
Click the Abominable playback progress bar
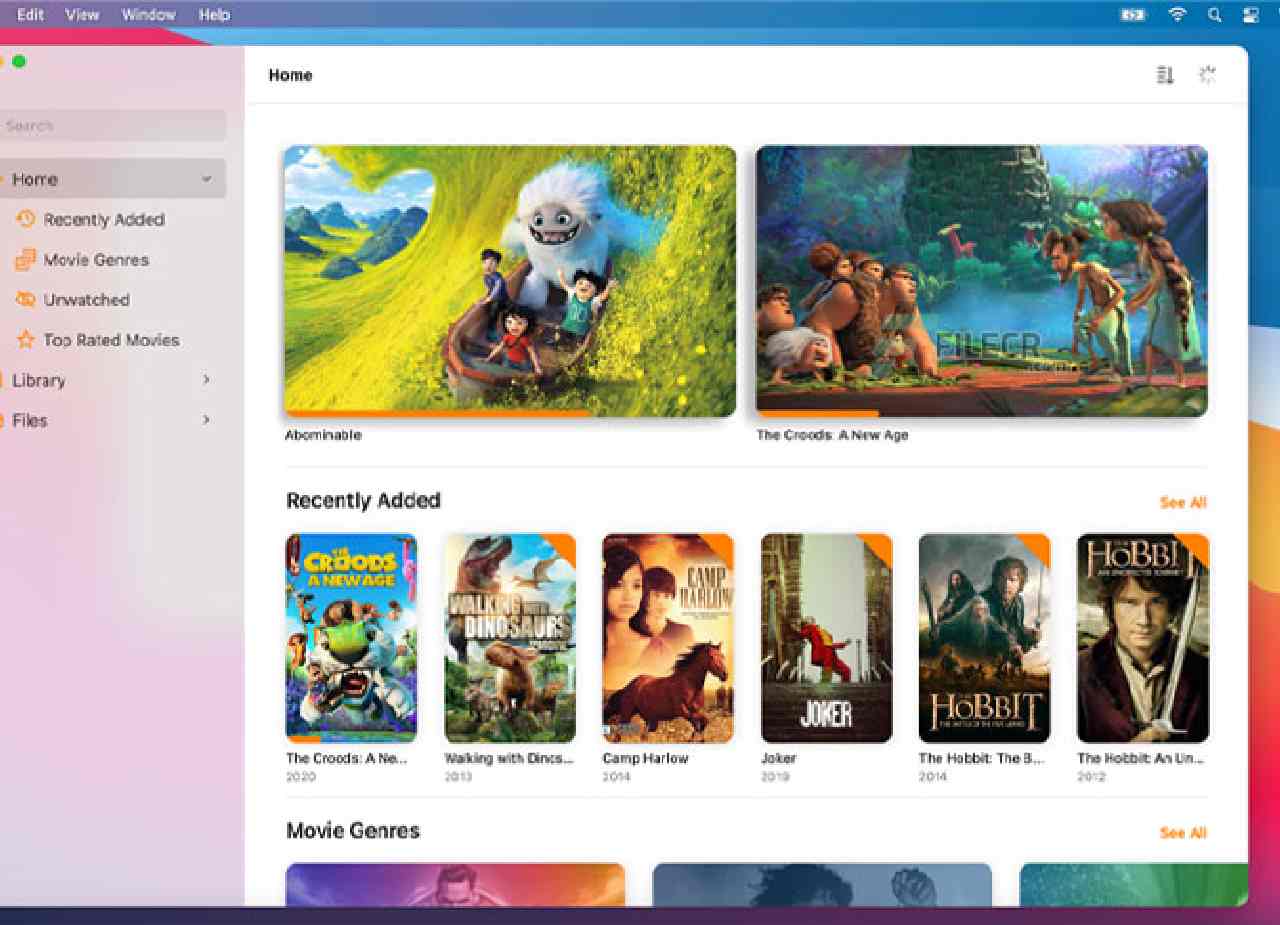[510, 413]
